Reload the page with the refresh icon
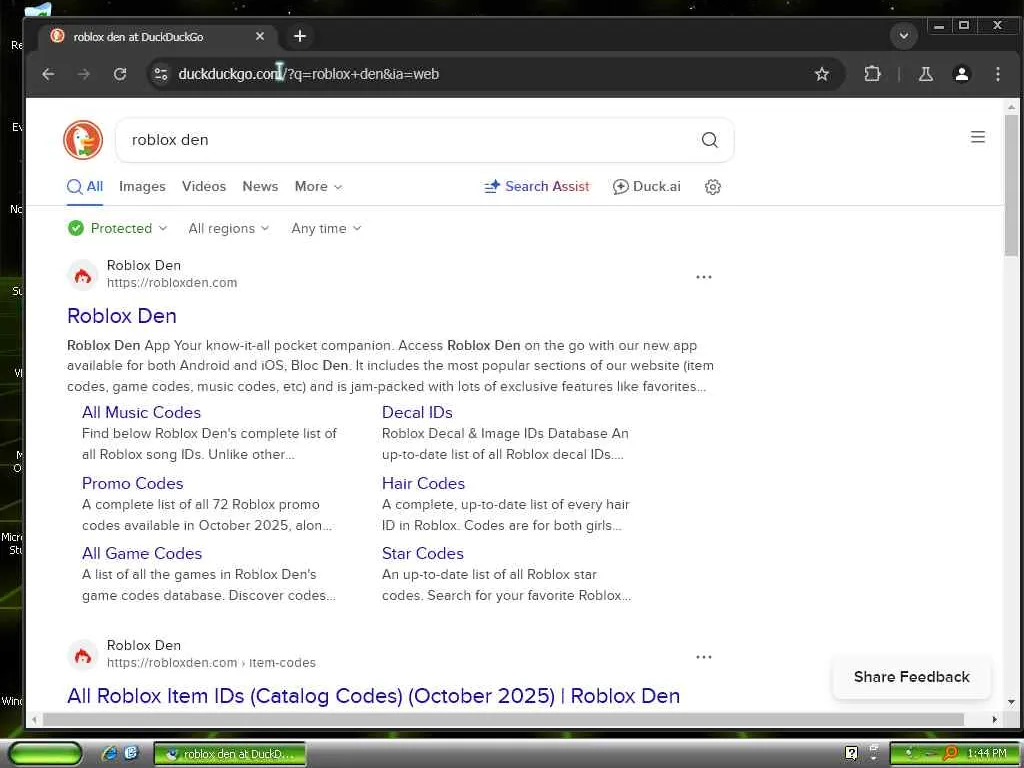The image size is (1024, 768). pyautogui.click(x=120, y=74)
